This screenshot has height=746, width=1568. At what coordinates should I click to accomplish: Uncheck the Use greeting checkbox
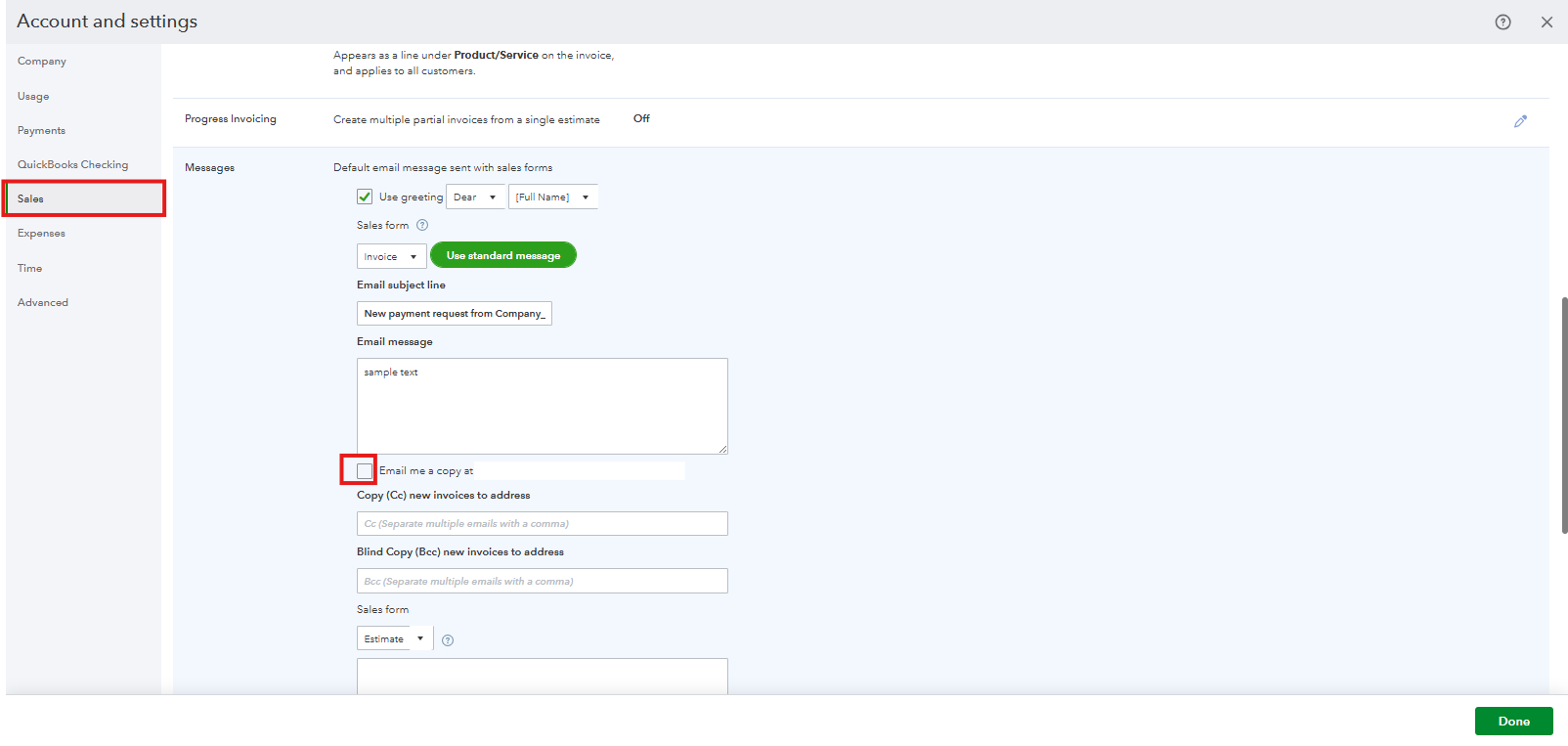pyautogui.click(x=365, y=197)
